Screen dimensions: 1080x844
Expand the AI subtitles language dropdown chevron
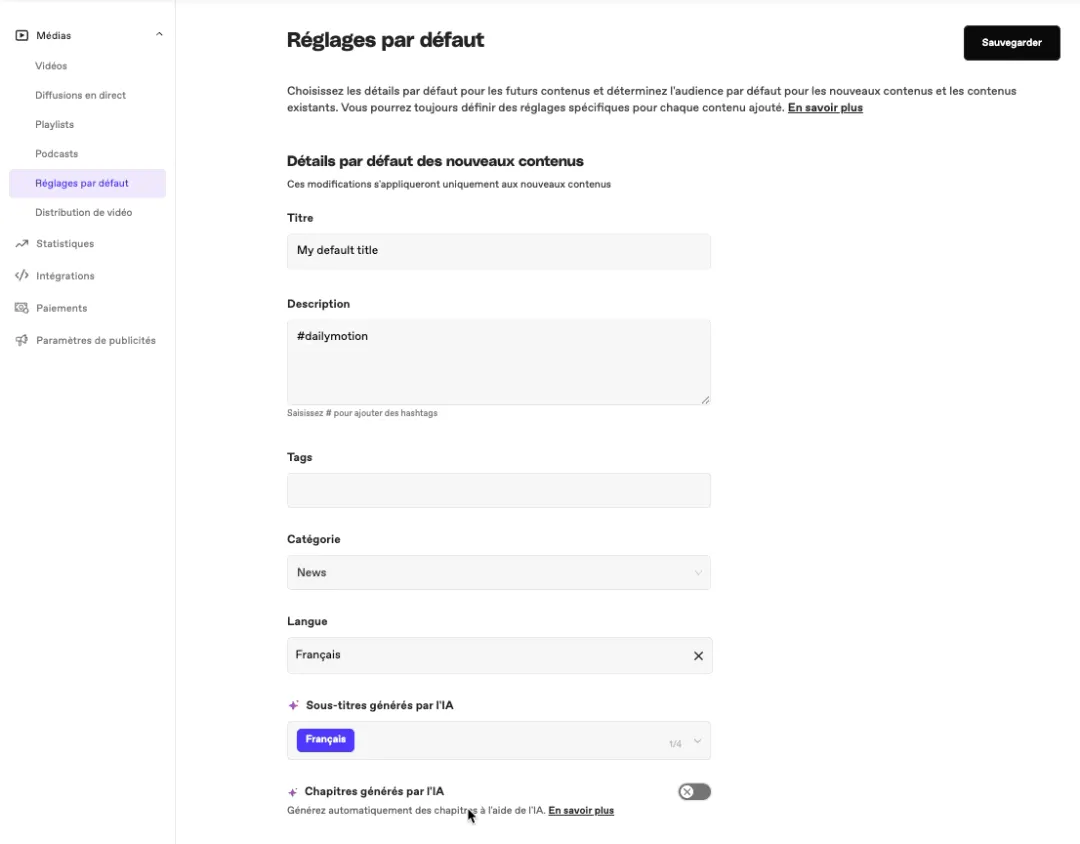(697, 741)
